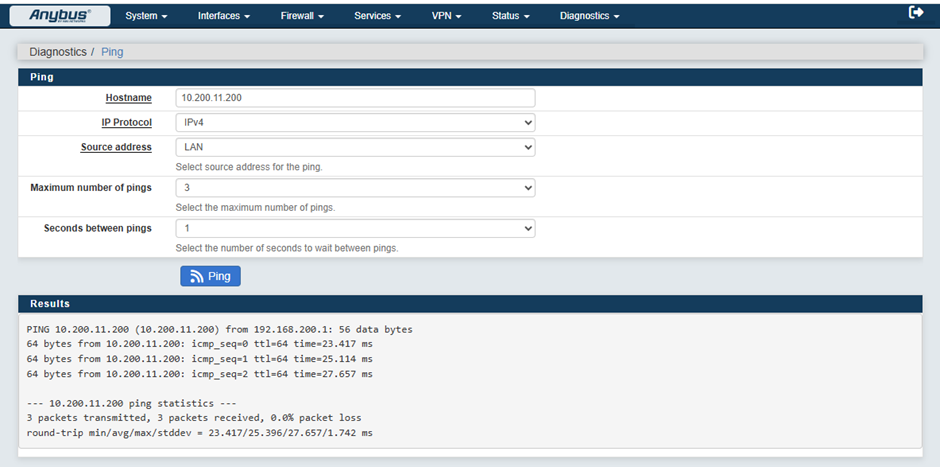
Task: Expand the VPN menu
Action: 446,16
